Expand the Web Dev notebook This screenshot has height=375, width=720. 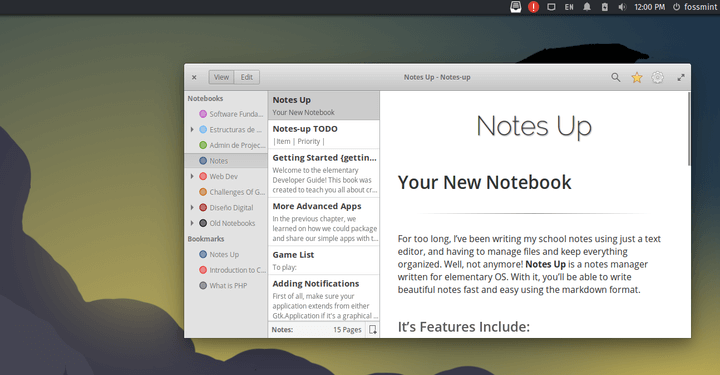[x=192, y=176]
